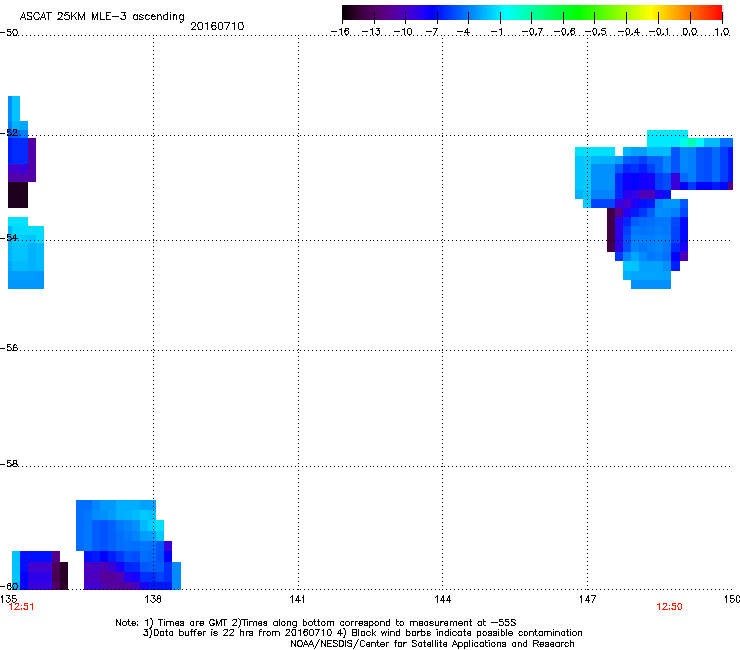Image resolution: width=740 pixels, height=650 pixels.
Task: Click longitude label 144
Action: [x=442, y=599]
